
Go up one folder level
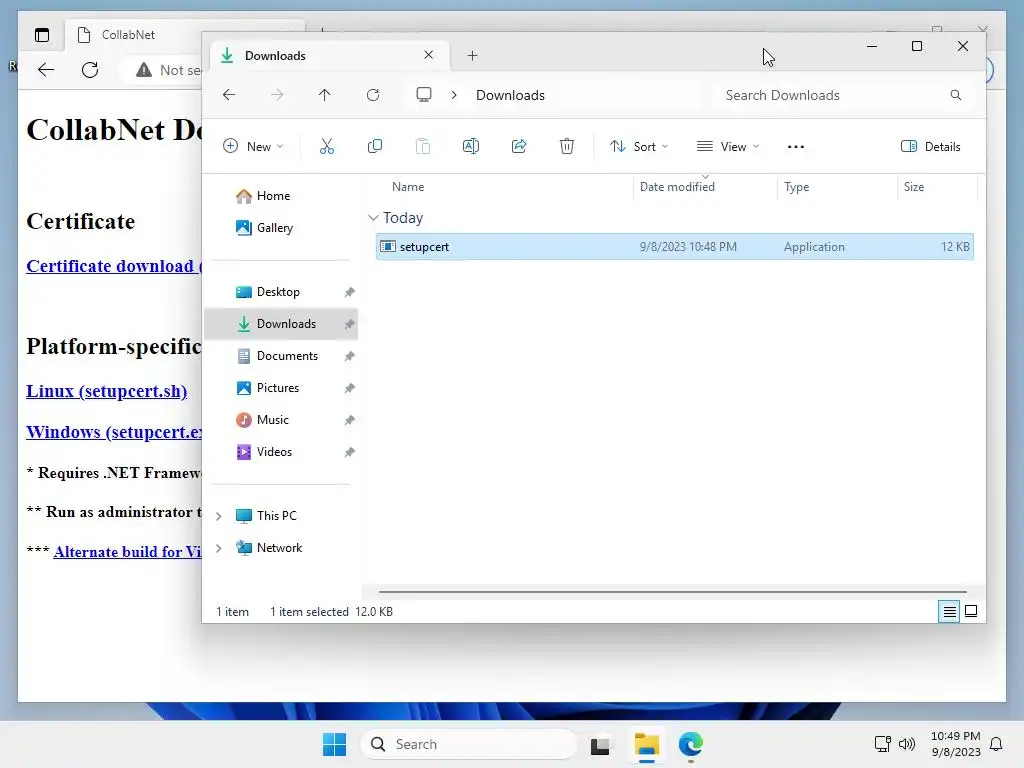[325, 95]
